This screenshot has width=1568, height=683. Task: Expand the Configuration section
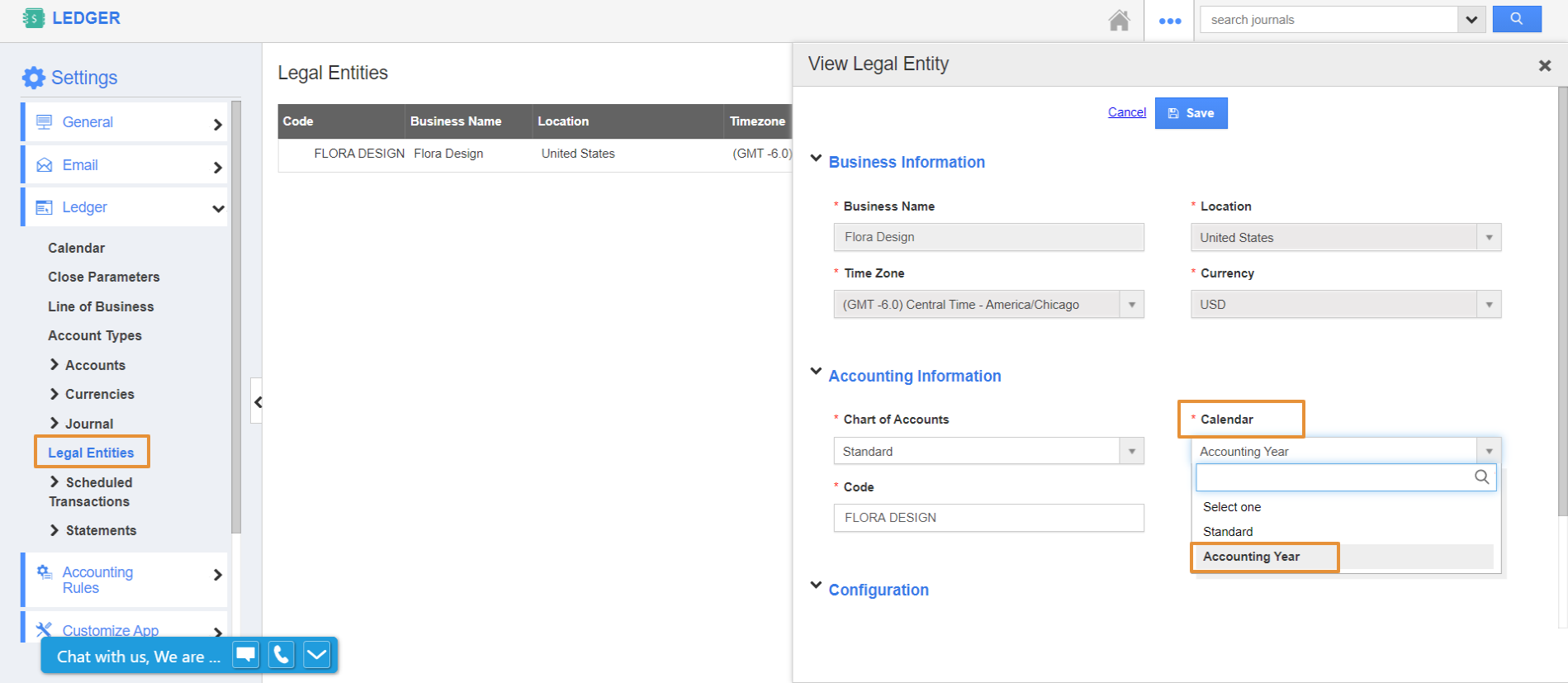pyautogui.click(x=816, y=586)
